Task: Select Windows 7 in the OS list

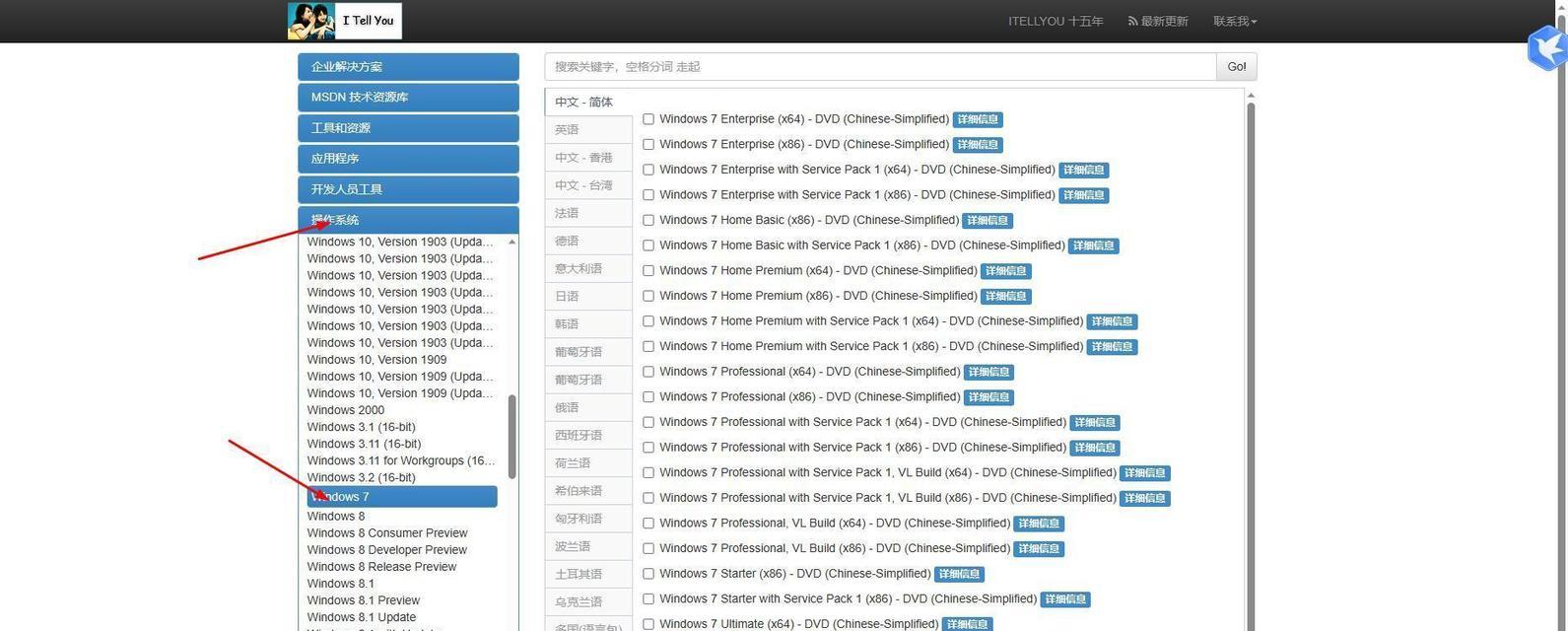Action: [x=402, y=497]
